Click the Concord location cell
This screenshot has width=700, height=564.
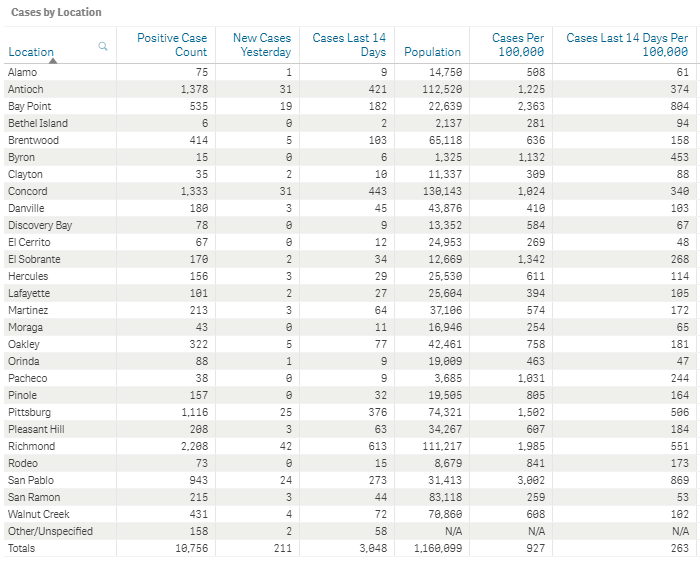click(28, 191)
